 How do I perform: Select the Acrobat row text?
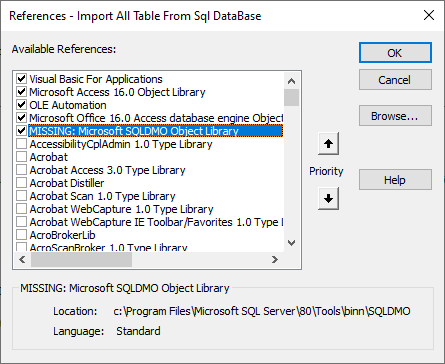click(49, 157)
